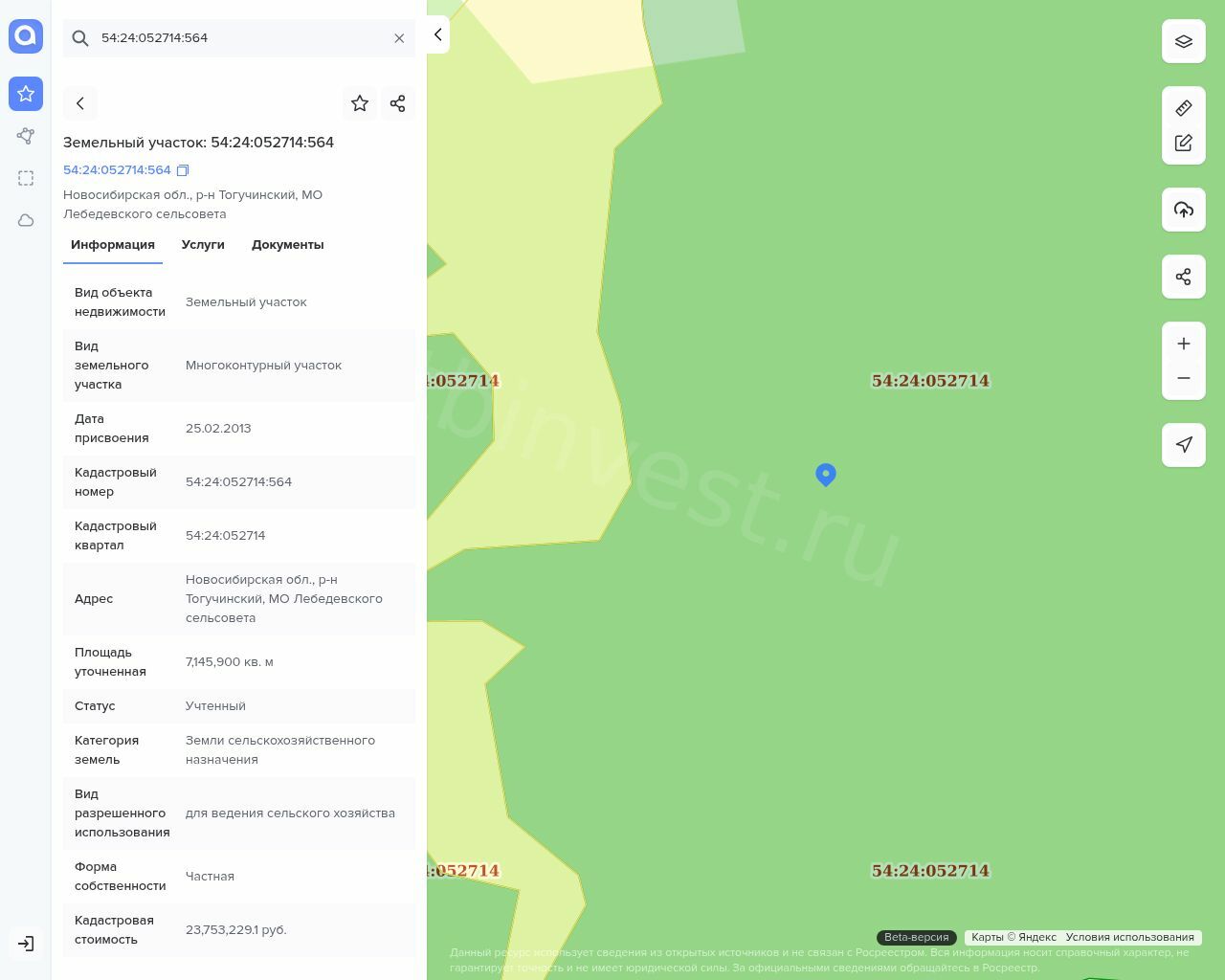This screenshot has width=1225, height=980.
Task: Activate the draw/edit tool on map
Action: click(x=1183, y=143)
